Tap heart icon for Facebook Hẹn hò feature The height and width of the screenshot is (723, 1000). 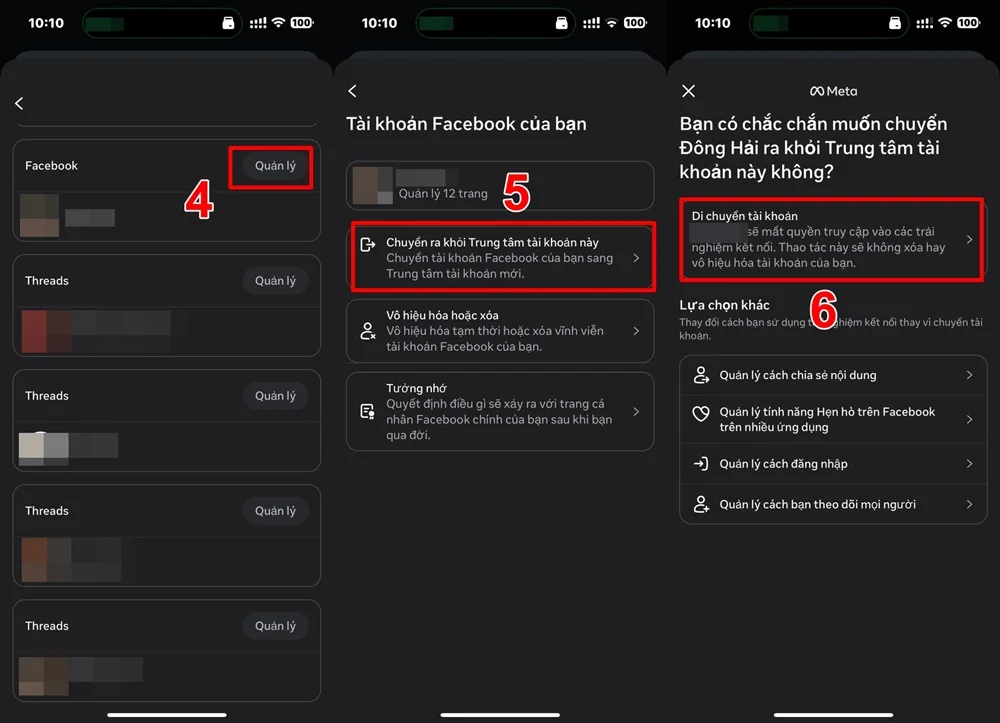pyautogui.click(x=701, y=414)
